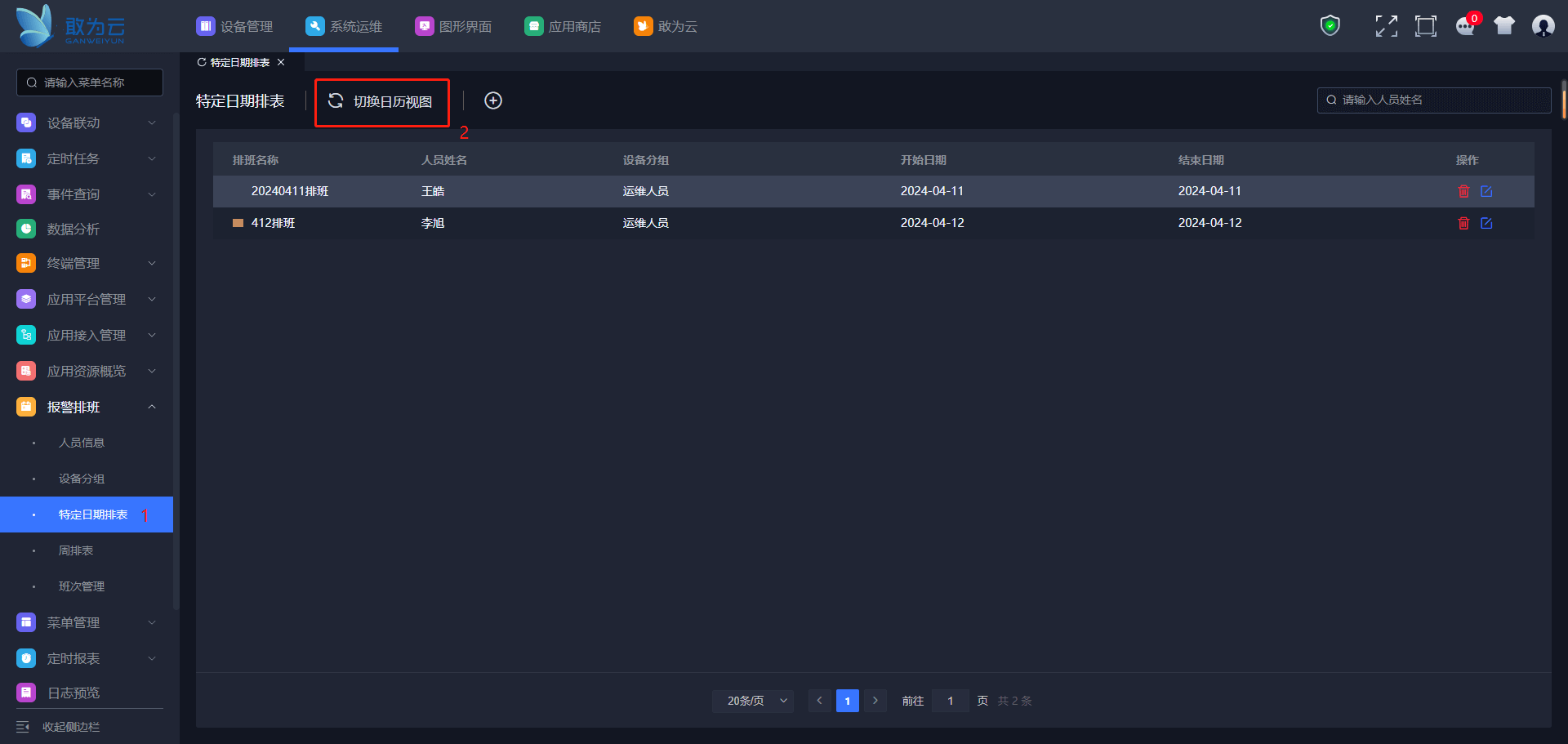Open the theme skin shirt icon

pyautogui.click(x=1504, y=26)
